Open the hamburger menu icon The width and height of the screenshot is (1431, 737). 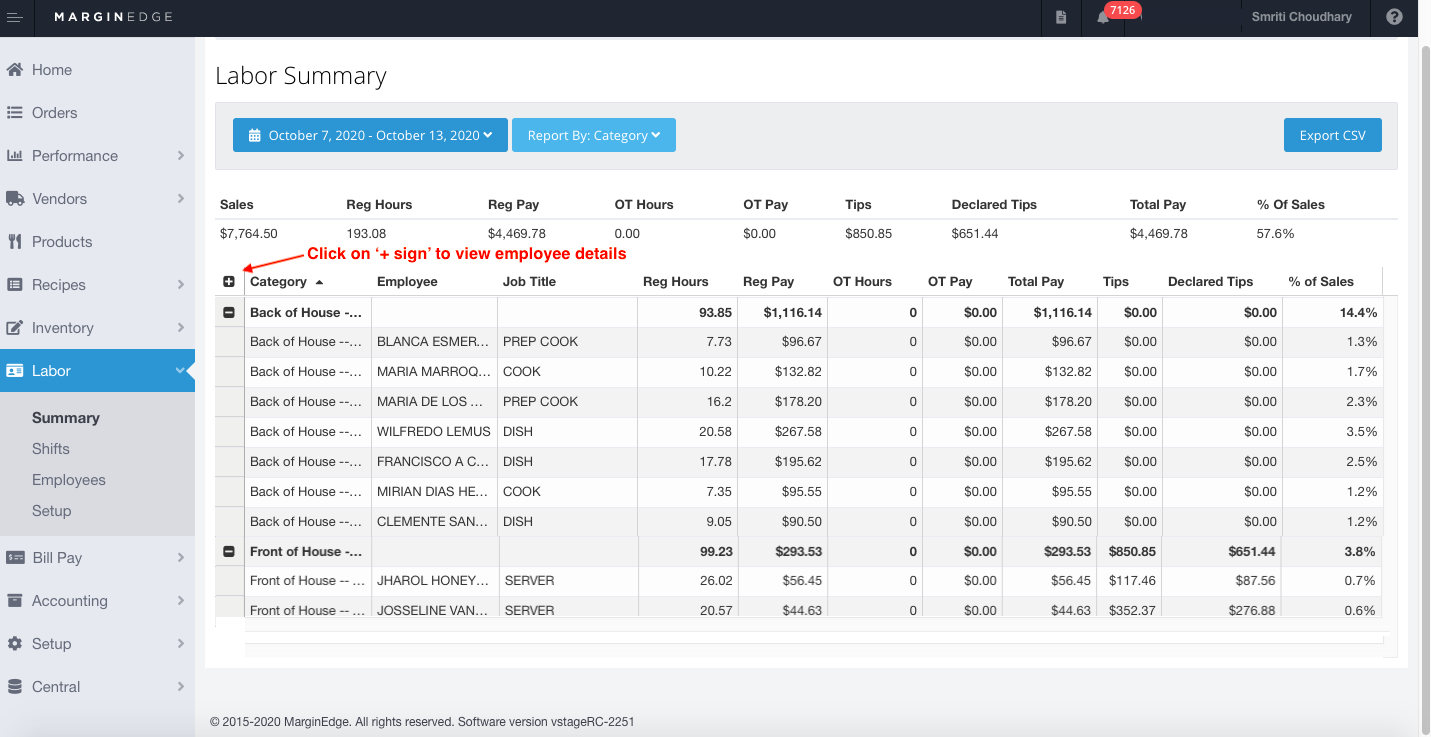coord(14,17)
